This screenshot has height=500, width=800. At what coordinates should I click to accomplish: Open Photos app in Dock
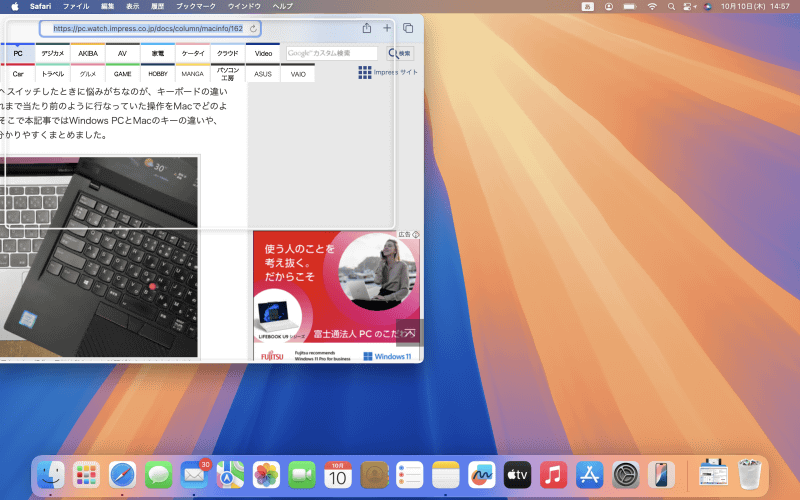tap(266, 475)
